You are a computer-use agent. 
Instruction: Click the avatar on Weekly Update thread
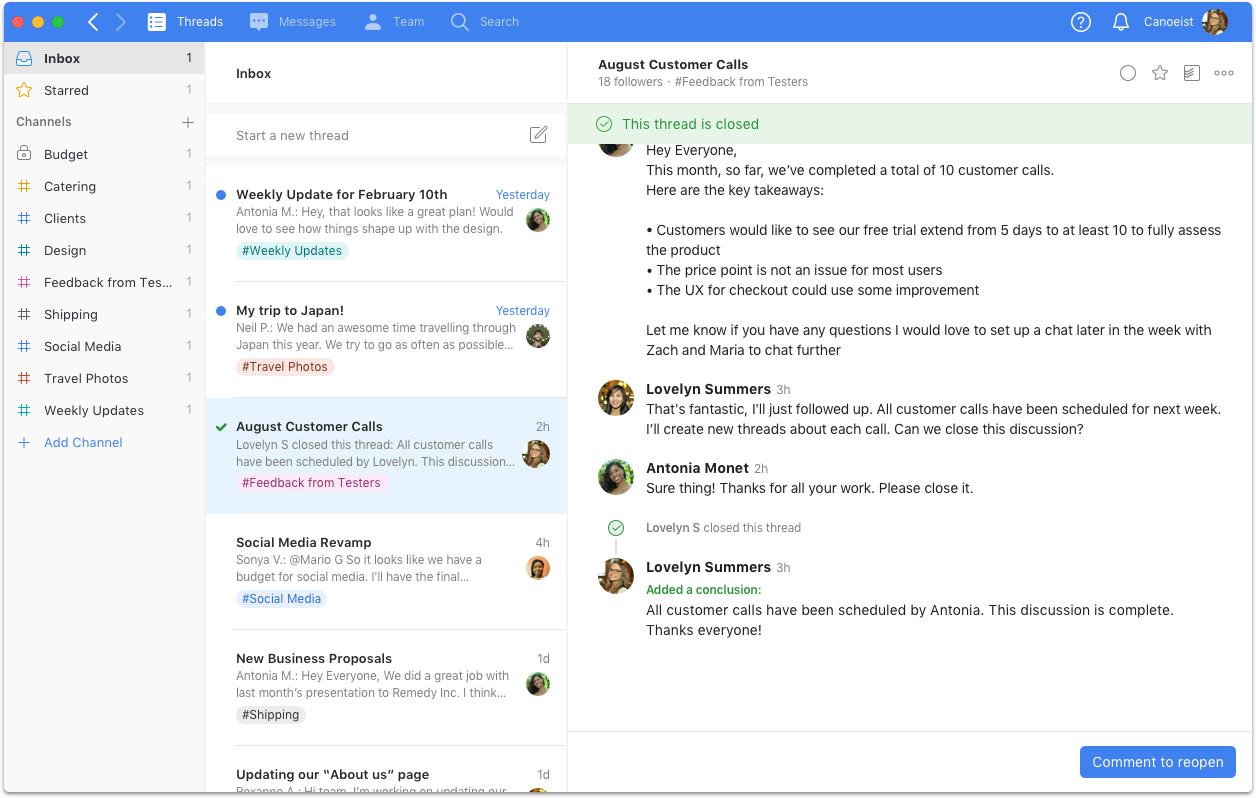[x=538, y=220]
